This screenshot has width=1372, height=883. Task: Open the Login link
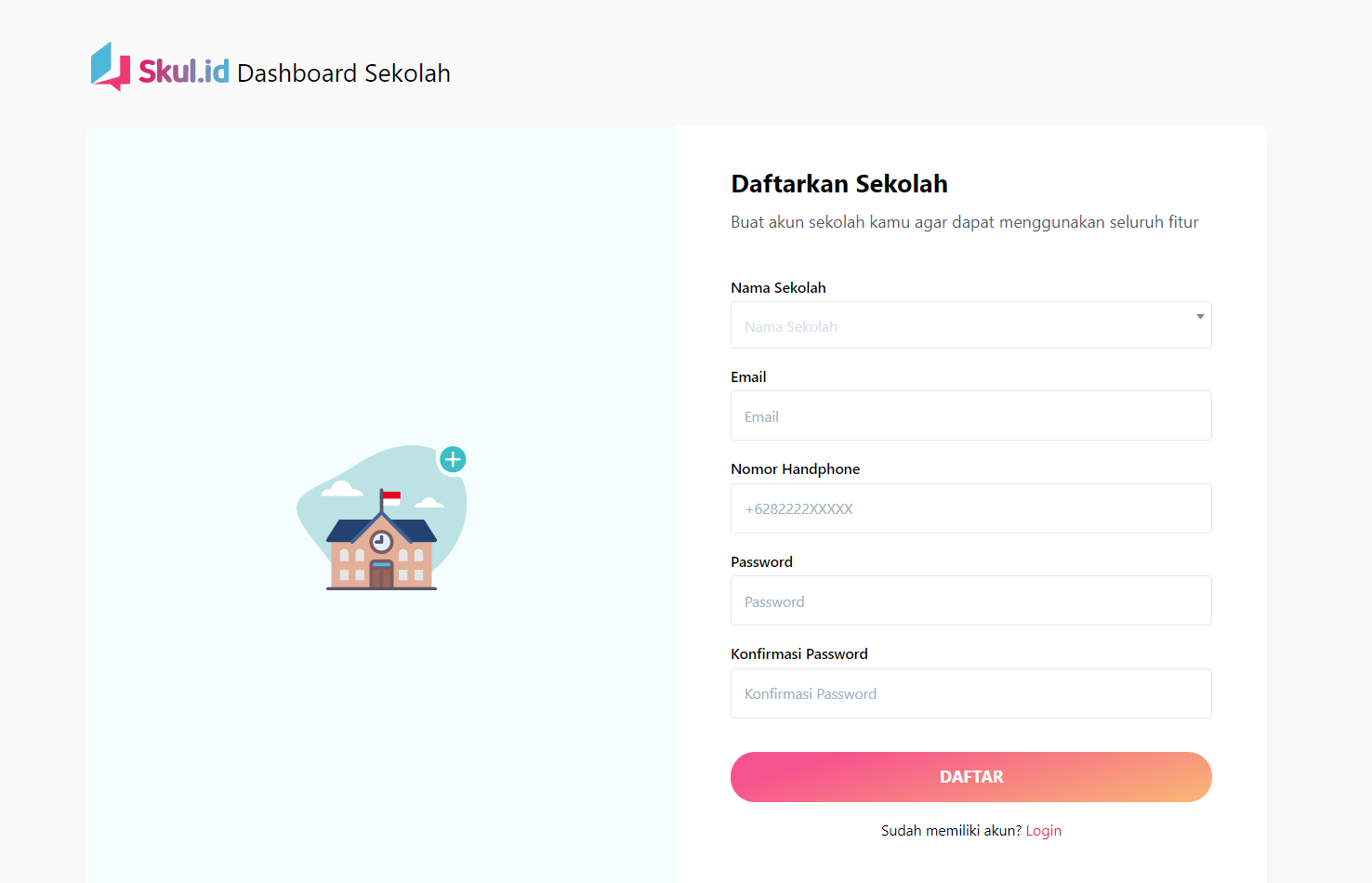click(1043, 831)
